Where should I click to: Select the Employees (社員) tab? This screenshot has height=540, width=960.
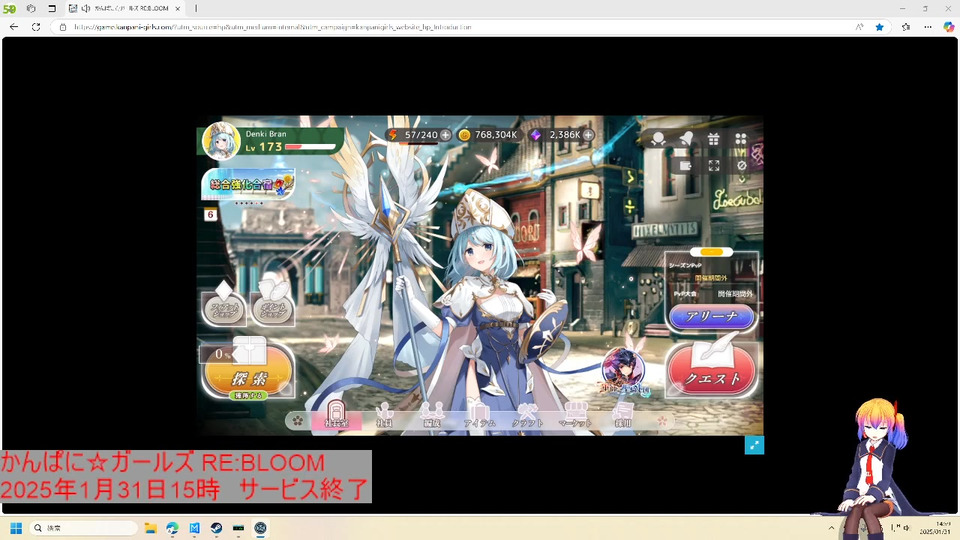(x=384, y=416)
